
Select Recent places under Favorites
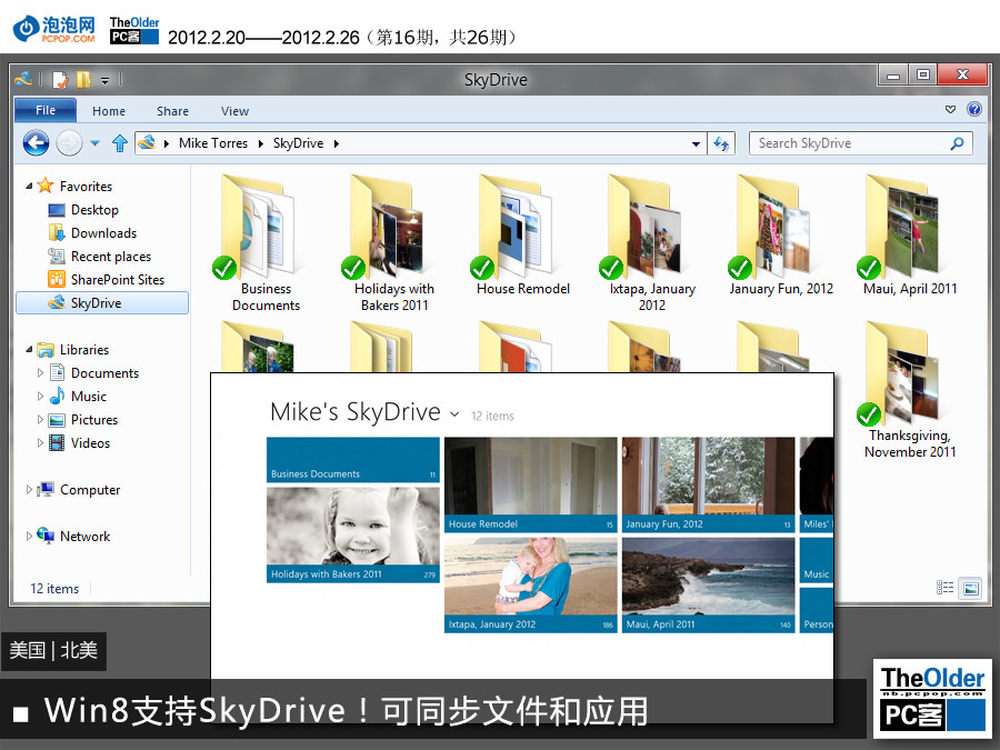pos(111,256)
